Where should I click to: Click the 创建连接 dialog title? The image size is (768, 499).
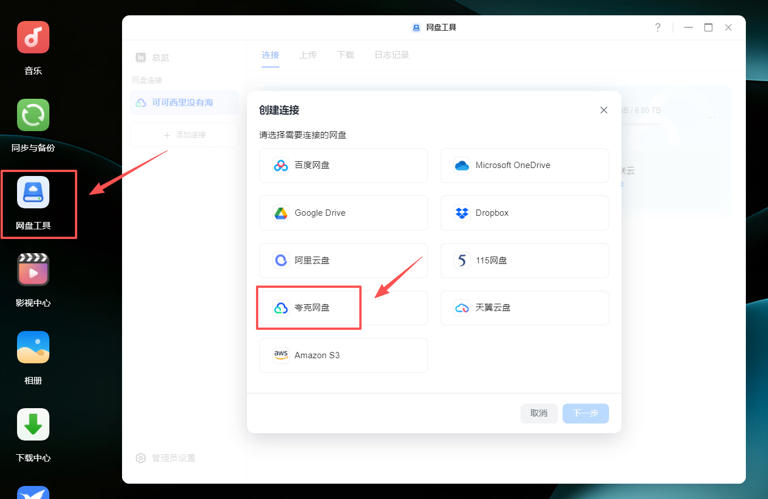279,110
